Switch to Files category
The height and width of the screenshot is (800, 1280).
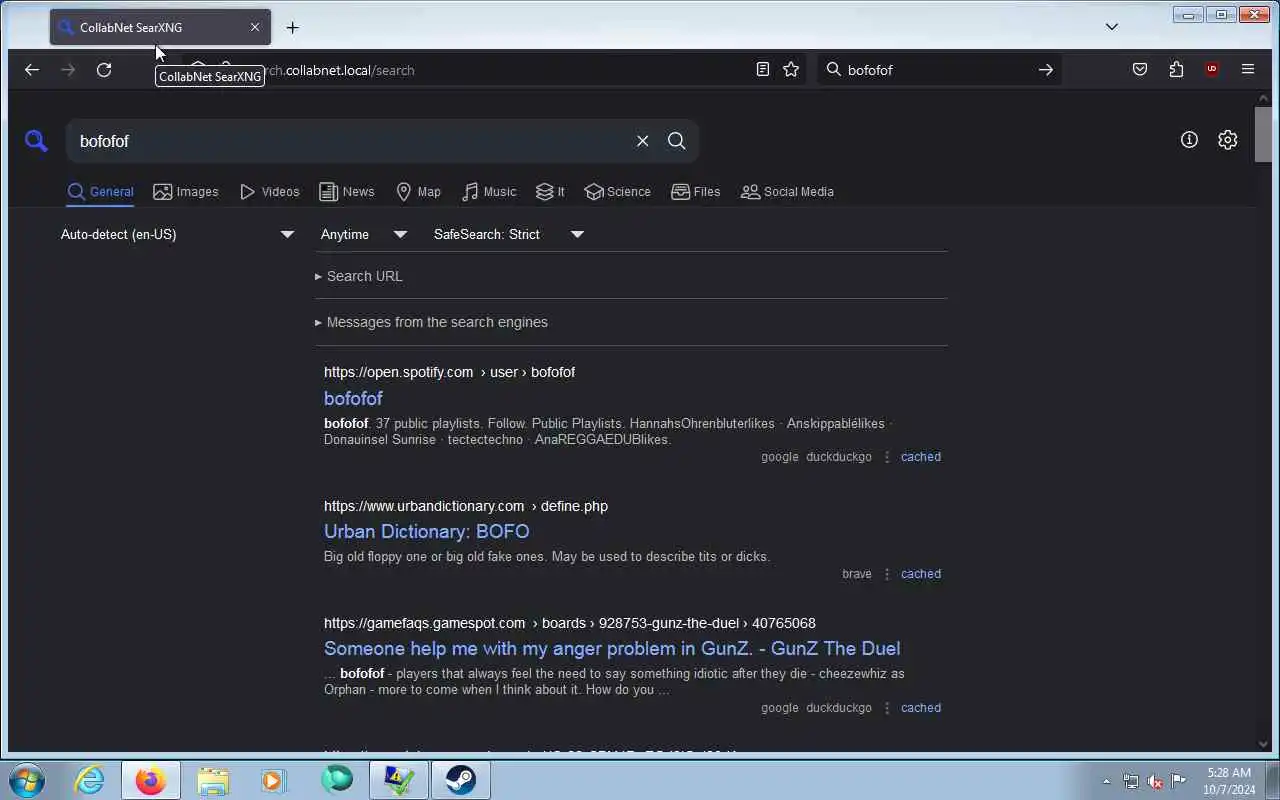(696, 192)
